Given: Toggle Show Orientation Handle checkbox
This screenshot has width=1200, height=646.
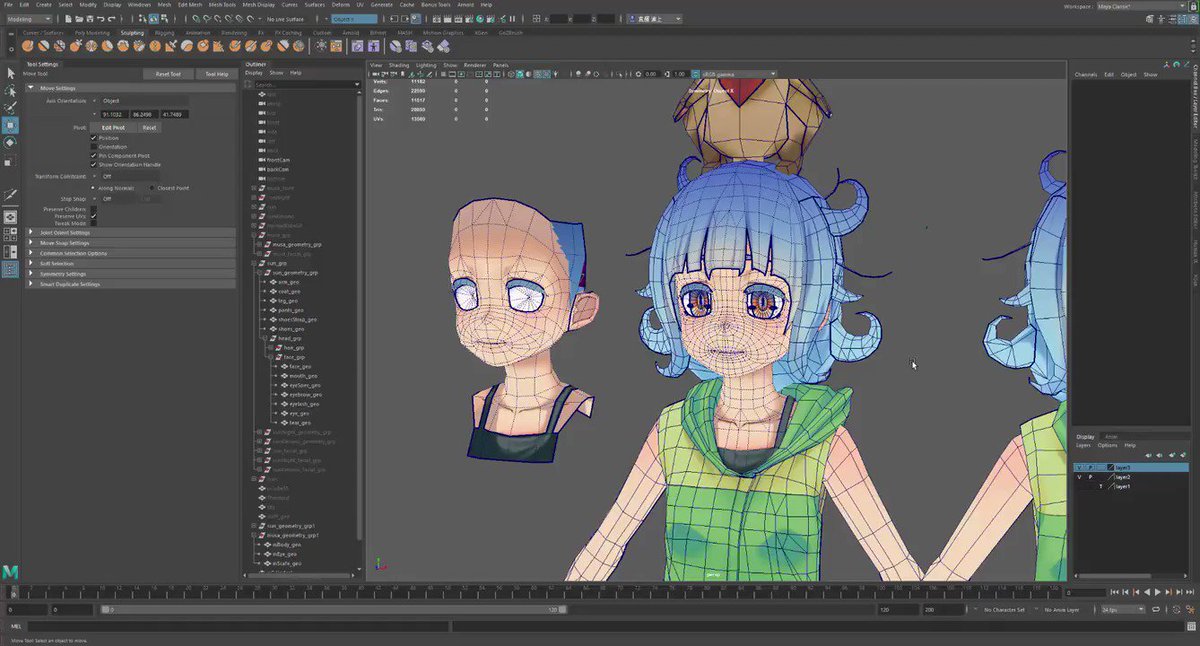Looking at the screenshot, I should point(94,165).
